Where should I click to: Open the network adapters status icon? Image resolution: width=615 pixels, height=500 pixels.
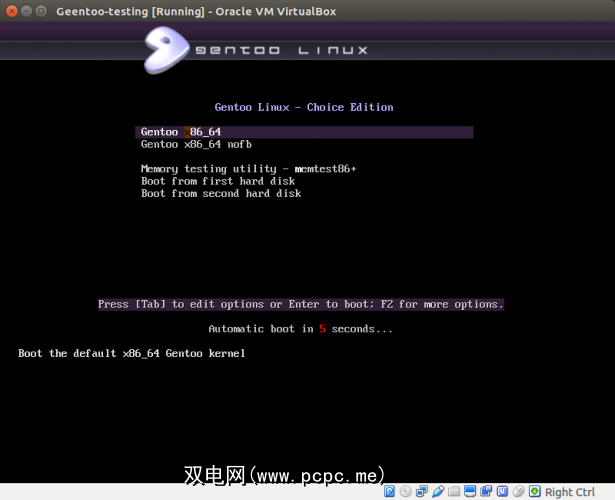coord(422,491)
